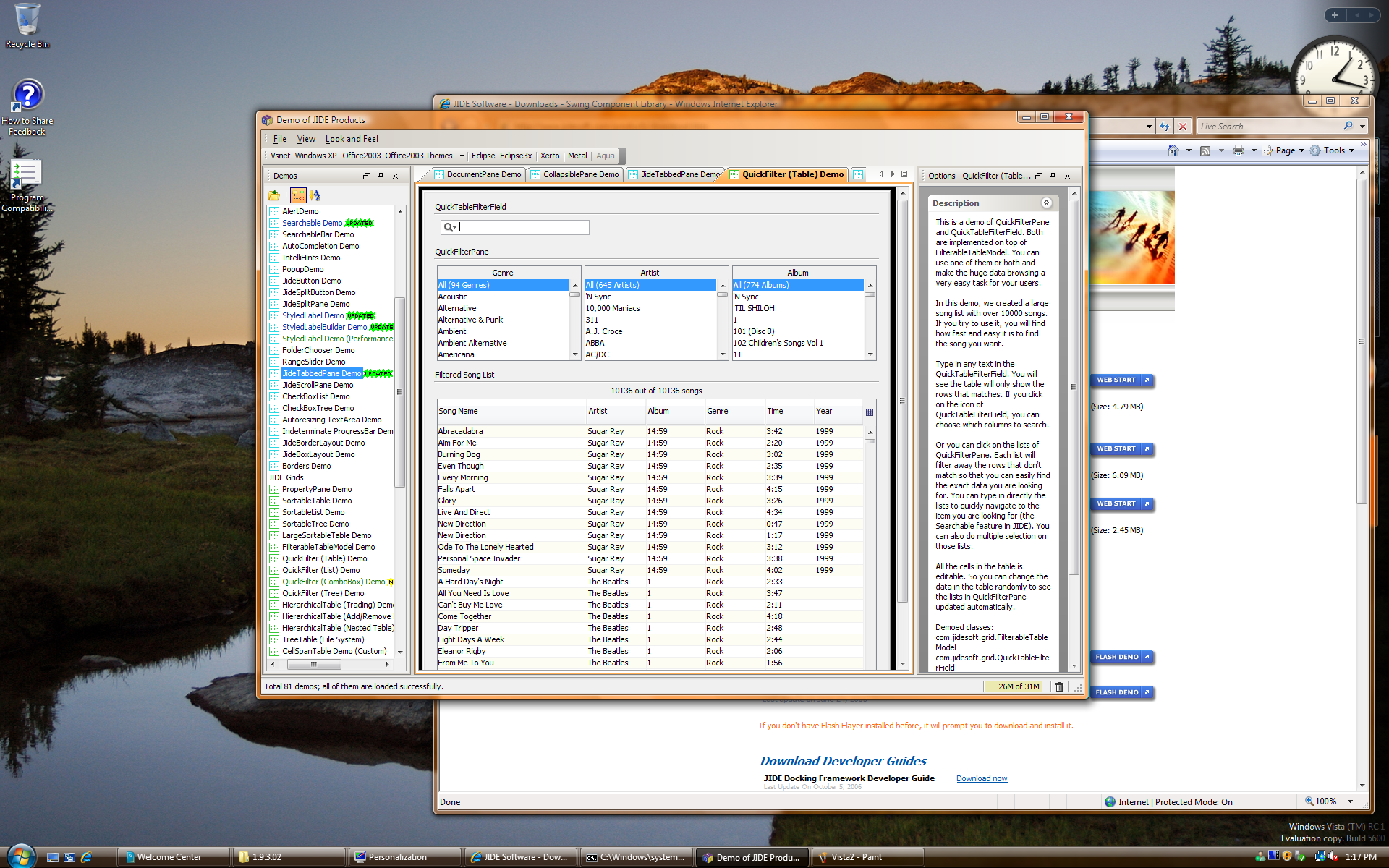
Task: Open the Look and Feel menu
Action: tap(352, 139)
